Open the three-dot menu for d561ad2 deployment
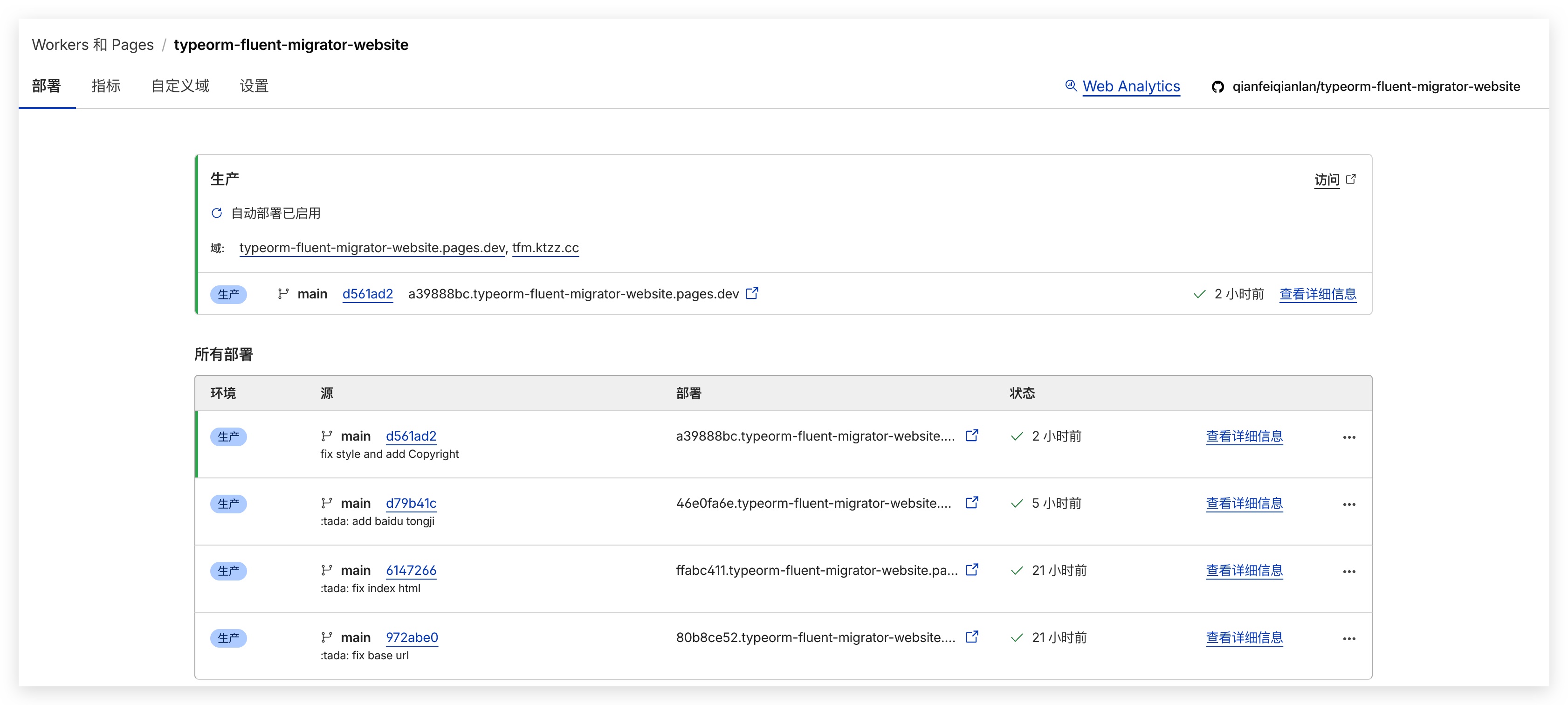The height and width of the screenshot is (705, 1568). [x=1350, y=436]
